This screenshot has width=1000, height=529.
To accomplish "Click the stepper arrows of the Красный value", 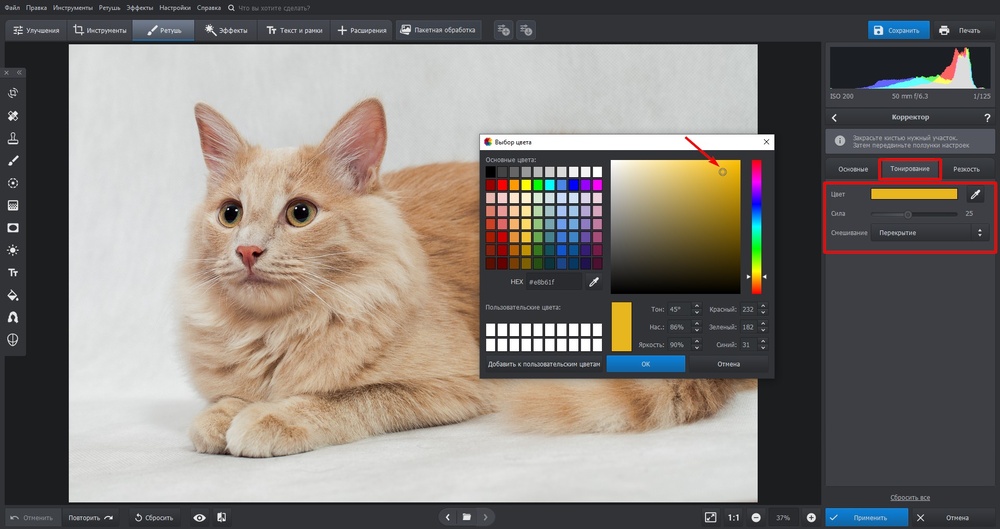I will (763, 309).
